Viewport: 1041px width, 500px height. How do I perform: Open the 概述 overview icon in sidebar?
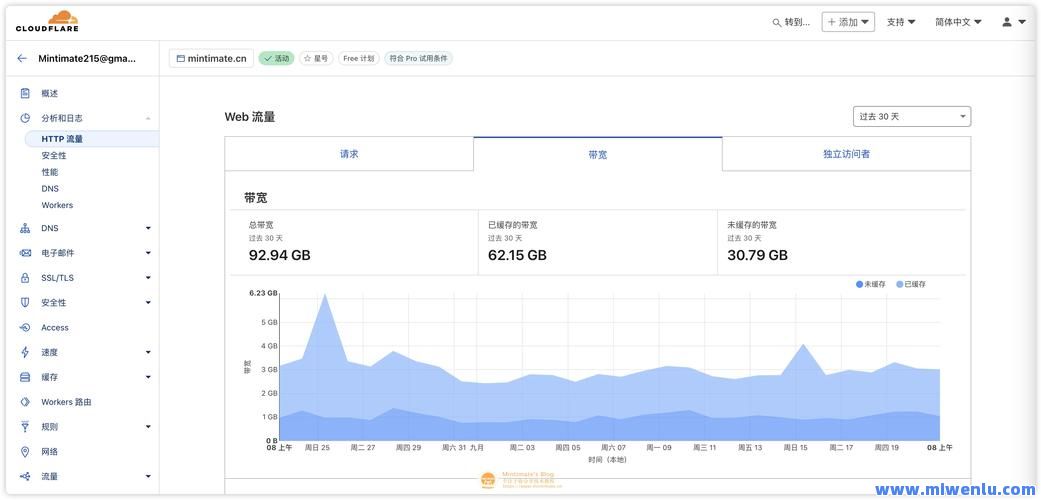point(25,93)
